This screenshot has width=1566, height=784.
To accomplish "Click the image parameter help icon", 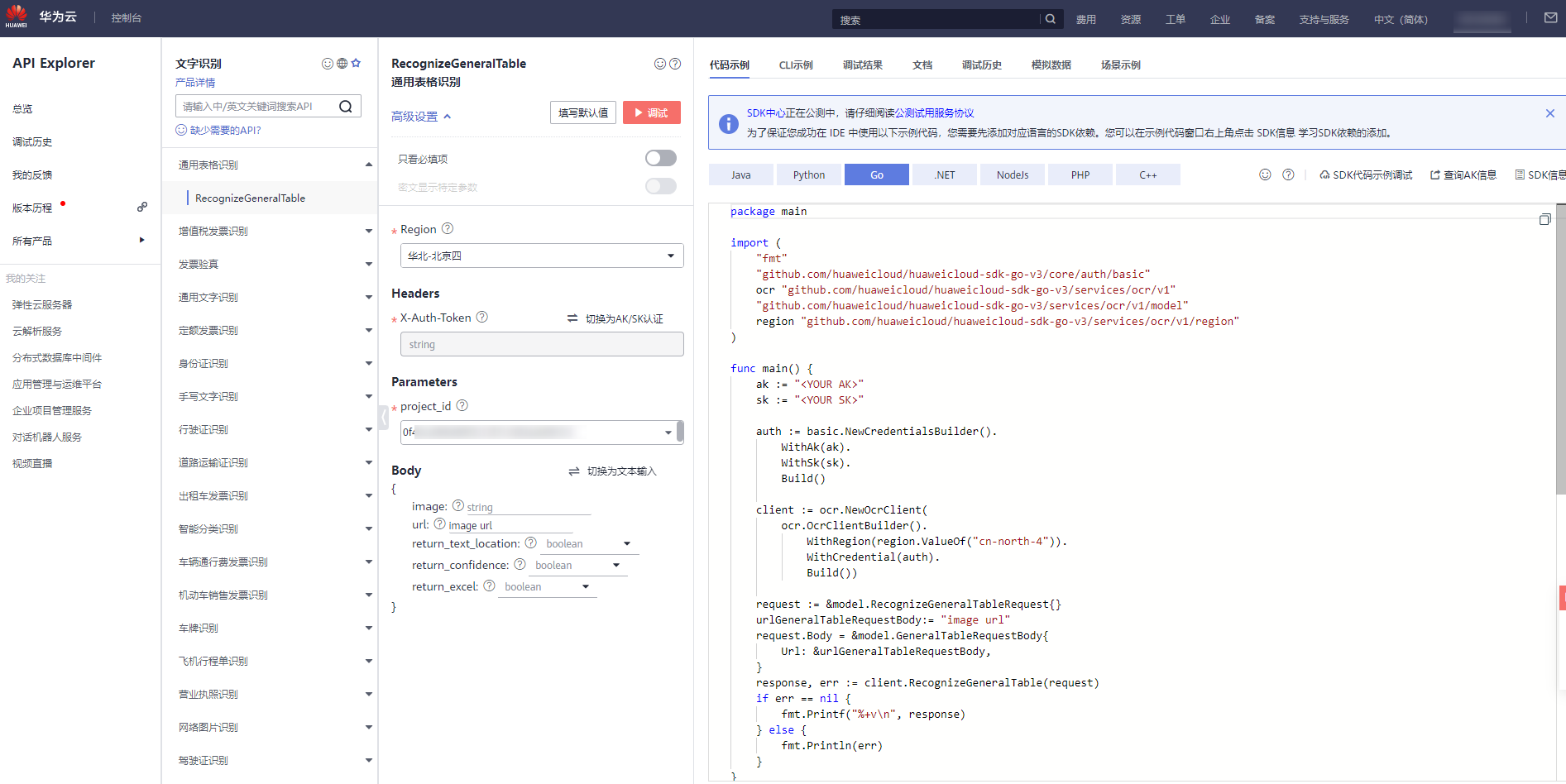I will click(458, 505).
